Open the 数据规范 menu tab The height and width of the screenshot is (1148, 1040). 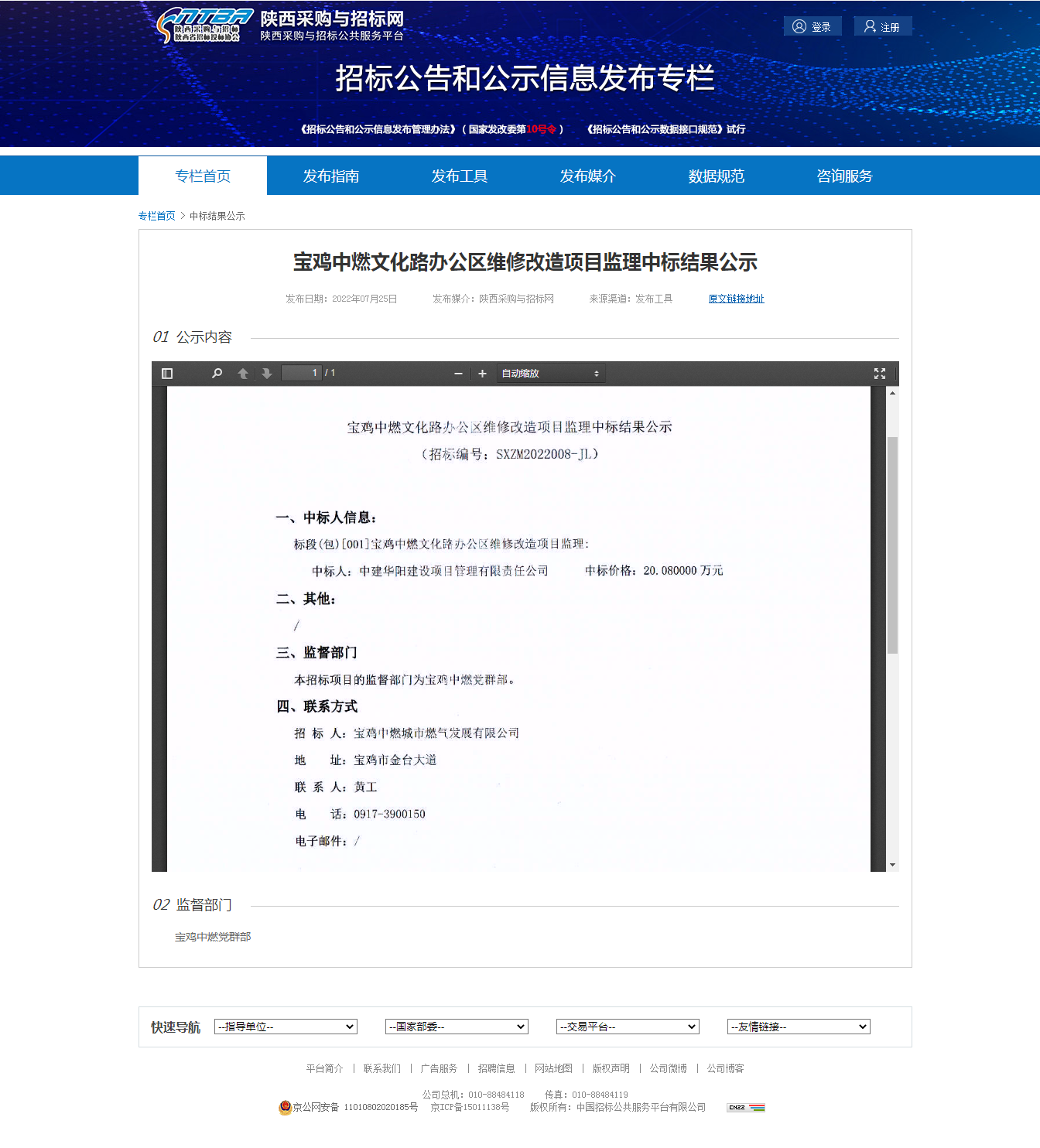pos(717,176)
